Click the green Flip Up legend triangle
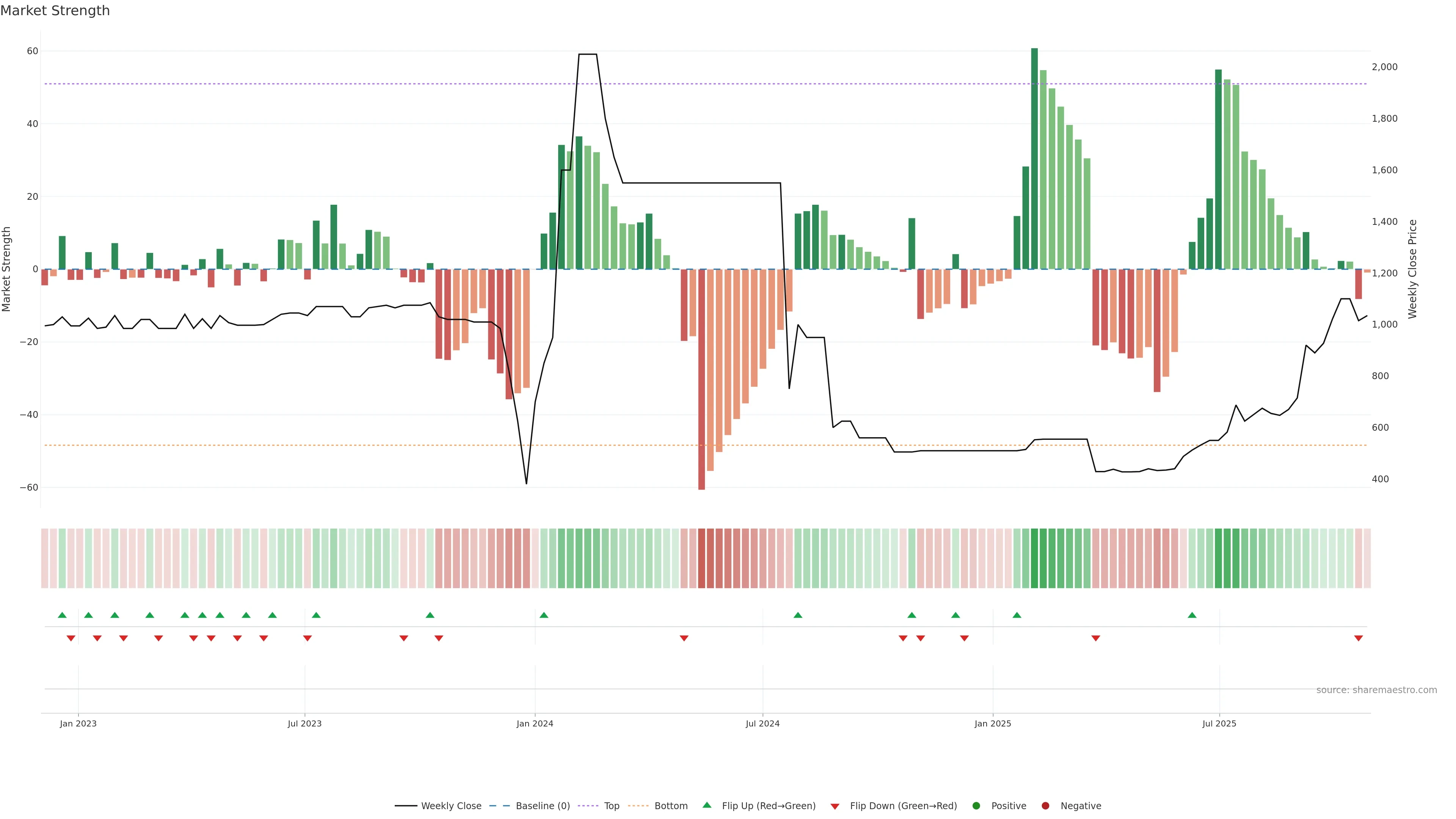Image resolution: width=1456 pixels, height=819 pixels. 706,805
